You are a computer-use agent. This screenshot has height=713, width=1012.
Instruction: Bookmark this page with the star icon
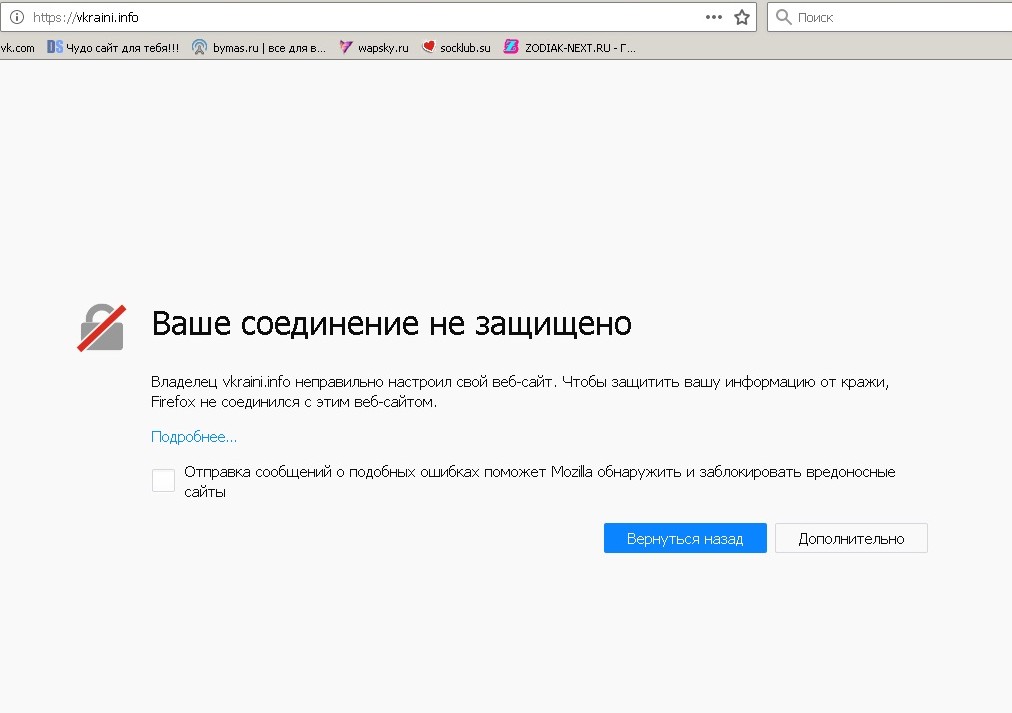point(742,17)
